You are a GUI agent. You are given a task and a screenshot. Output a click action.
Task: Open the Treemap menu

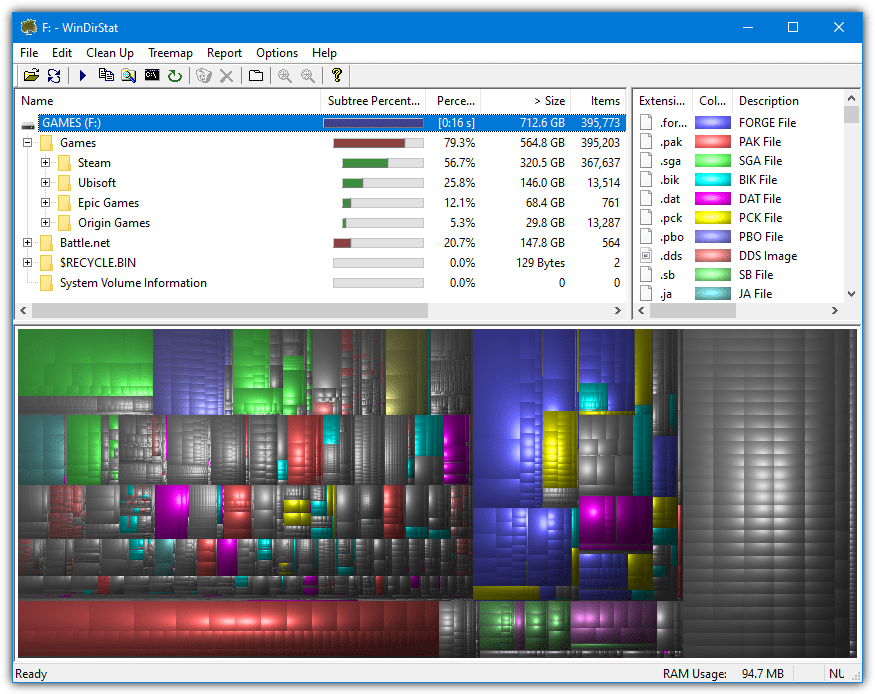170,53
